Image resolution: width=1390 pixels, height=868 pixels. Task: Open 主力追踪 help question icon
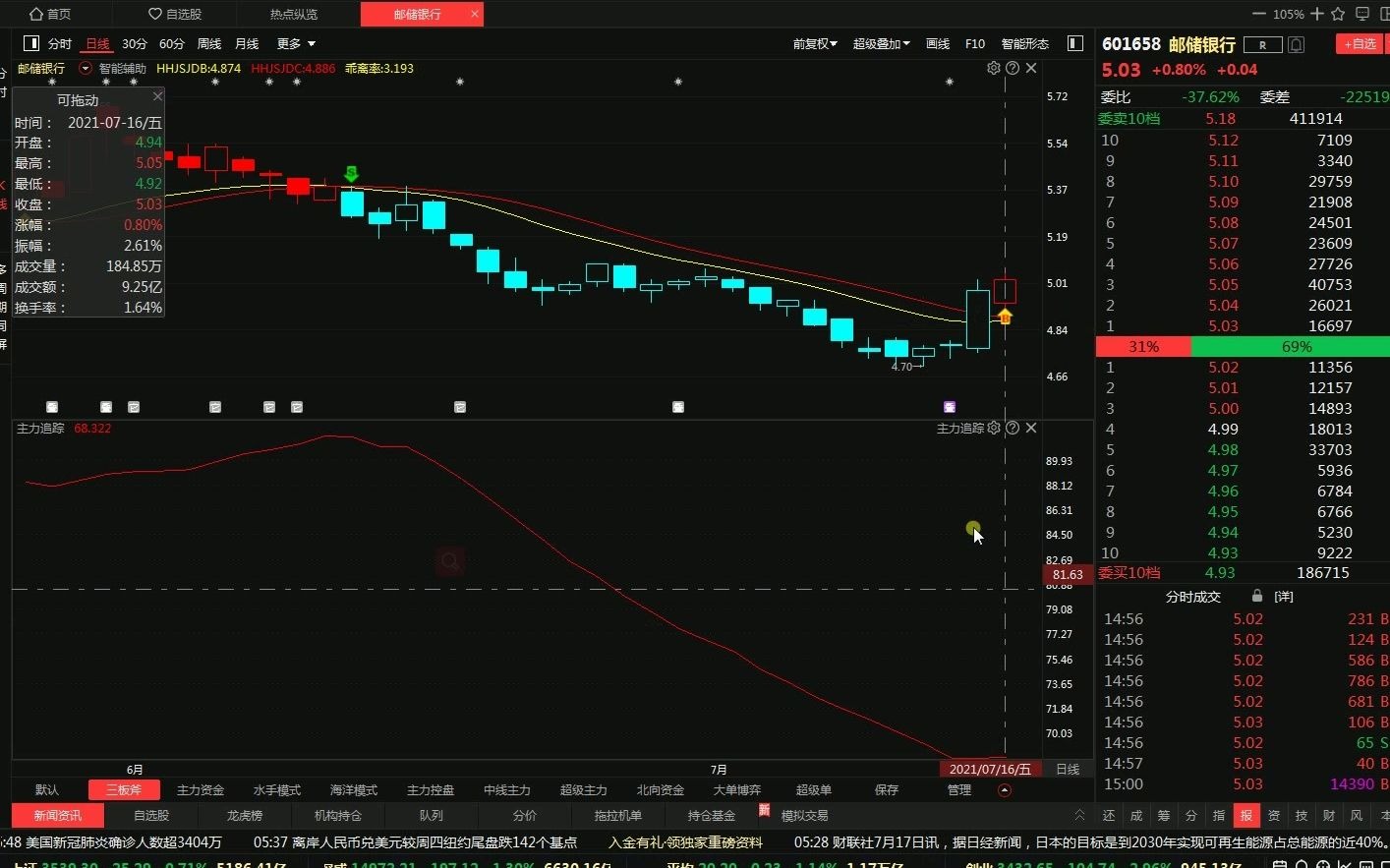coord(1013,428)
